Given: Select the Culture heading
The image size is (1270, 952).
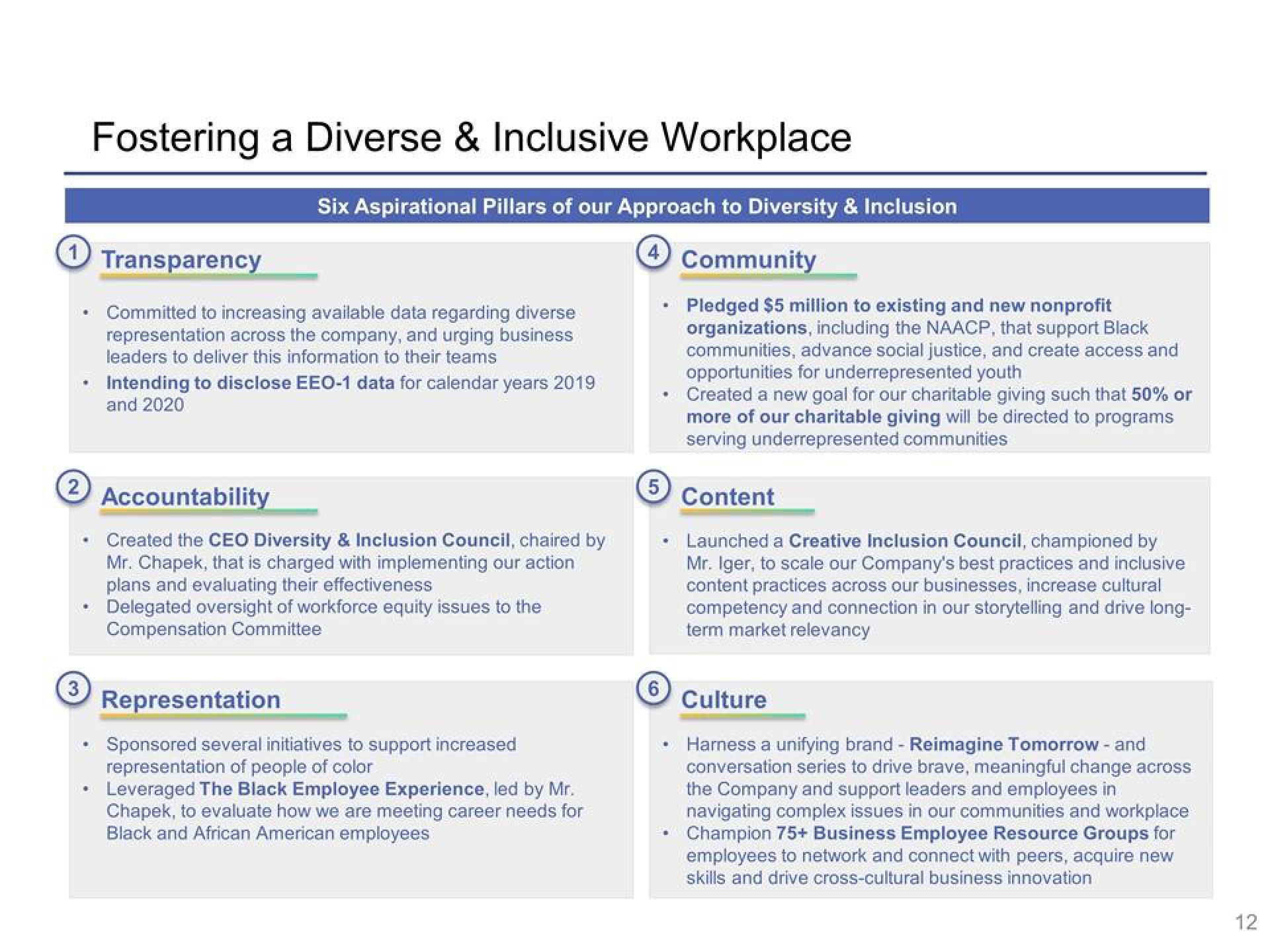Looking at the screenshot, I should (724, 699).
